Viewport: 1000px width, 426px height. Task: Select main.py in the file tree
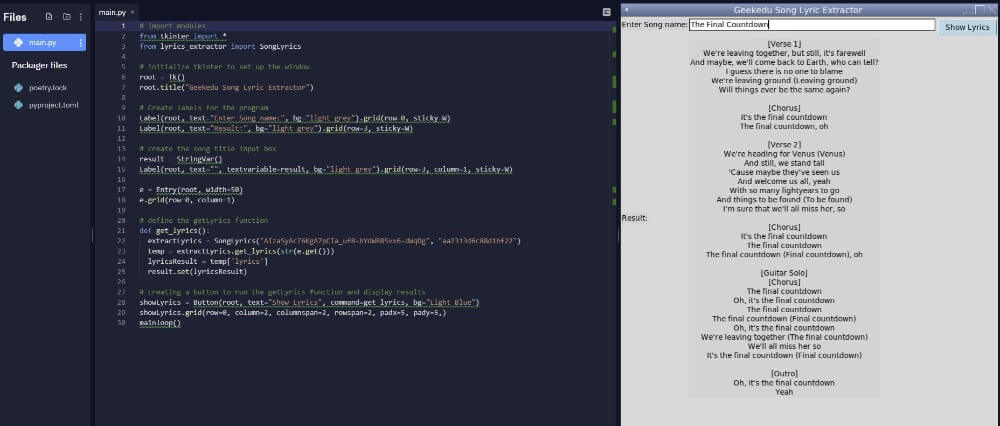(x=45, y=43)
